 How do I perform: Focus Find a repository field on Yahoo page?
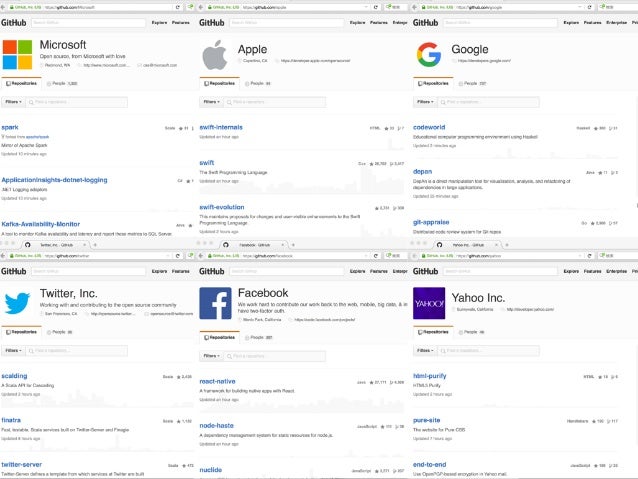489,350
